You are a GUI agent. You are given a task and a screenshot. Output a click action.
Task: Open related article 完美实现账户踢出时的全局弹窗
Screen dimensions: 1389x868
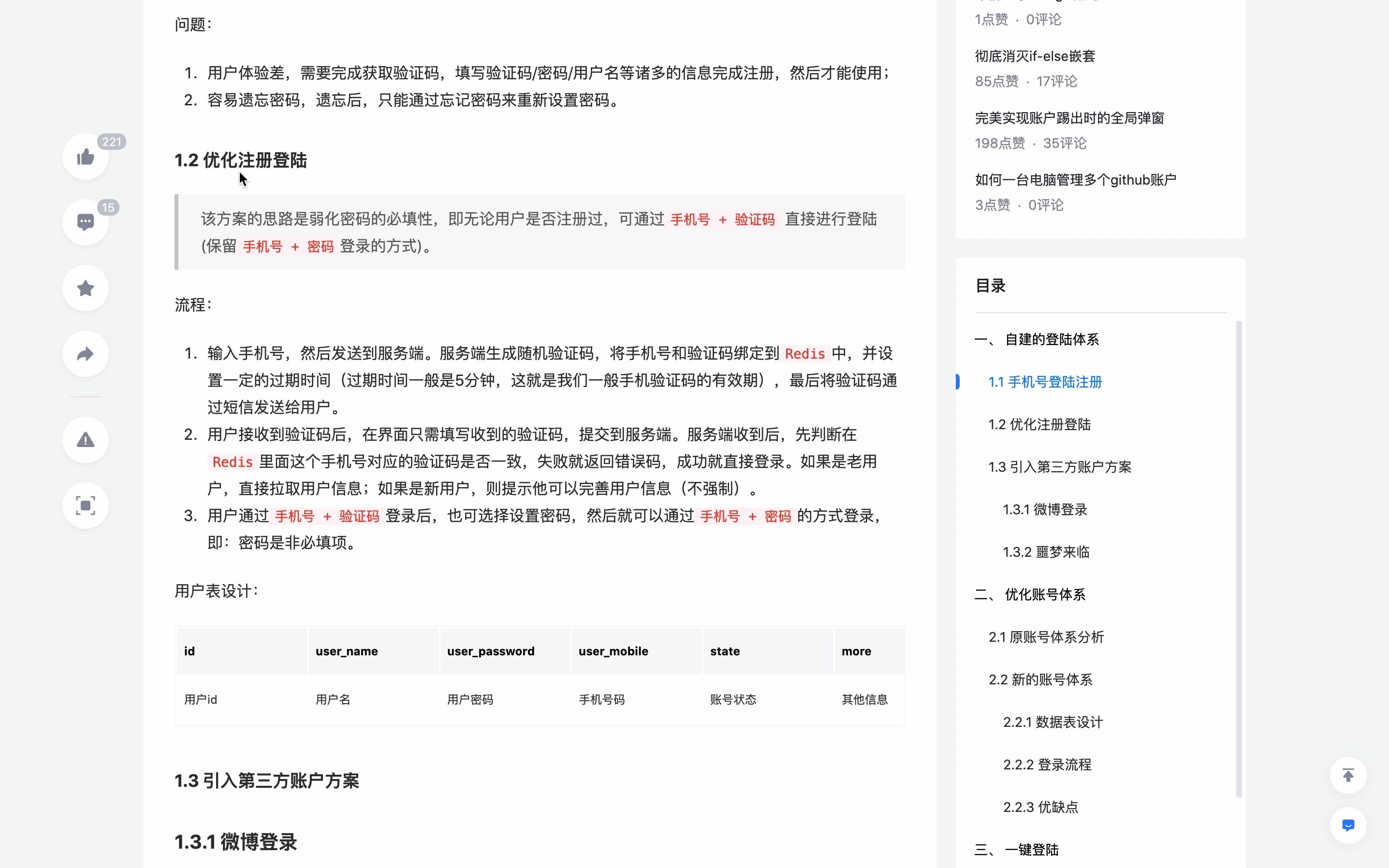pos(1069,118)
